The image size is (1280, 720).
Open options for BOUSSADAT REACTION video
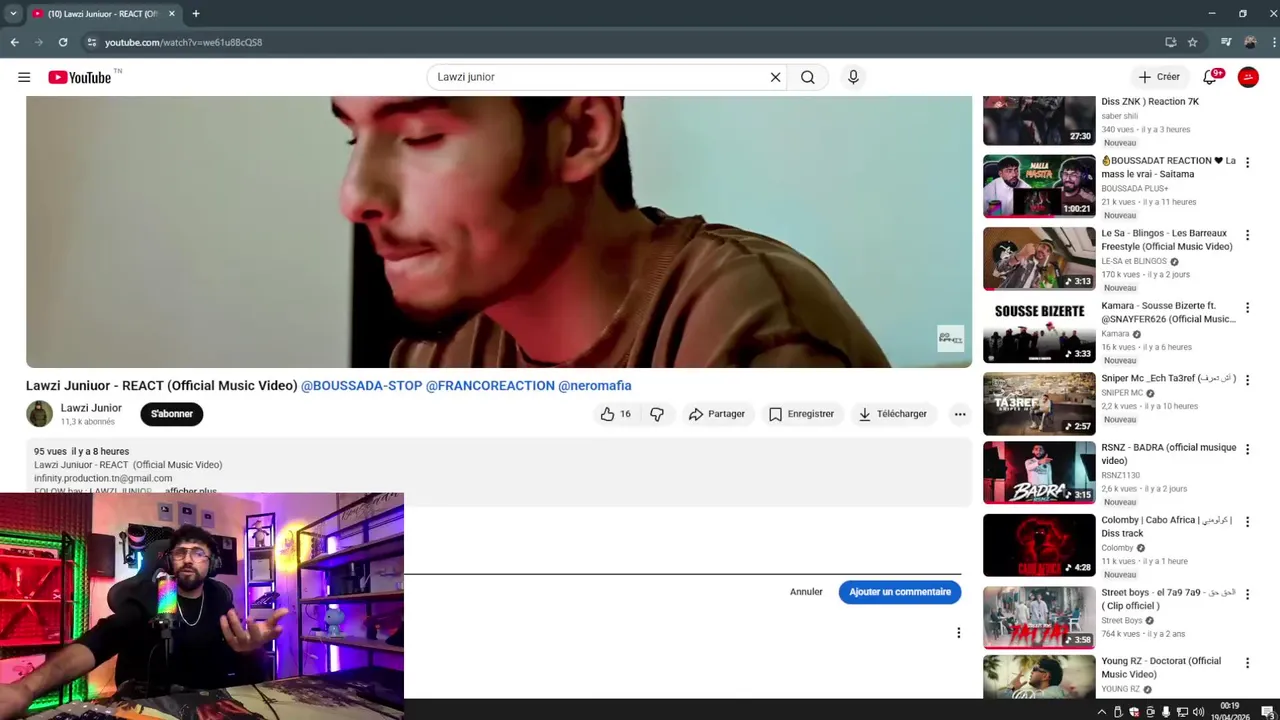pos(1247,162)
